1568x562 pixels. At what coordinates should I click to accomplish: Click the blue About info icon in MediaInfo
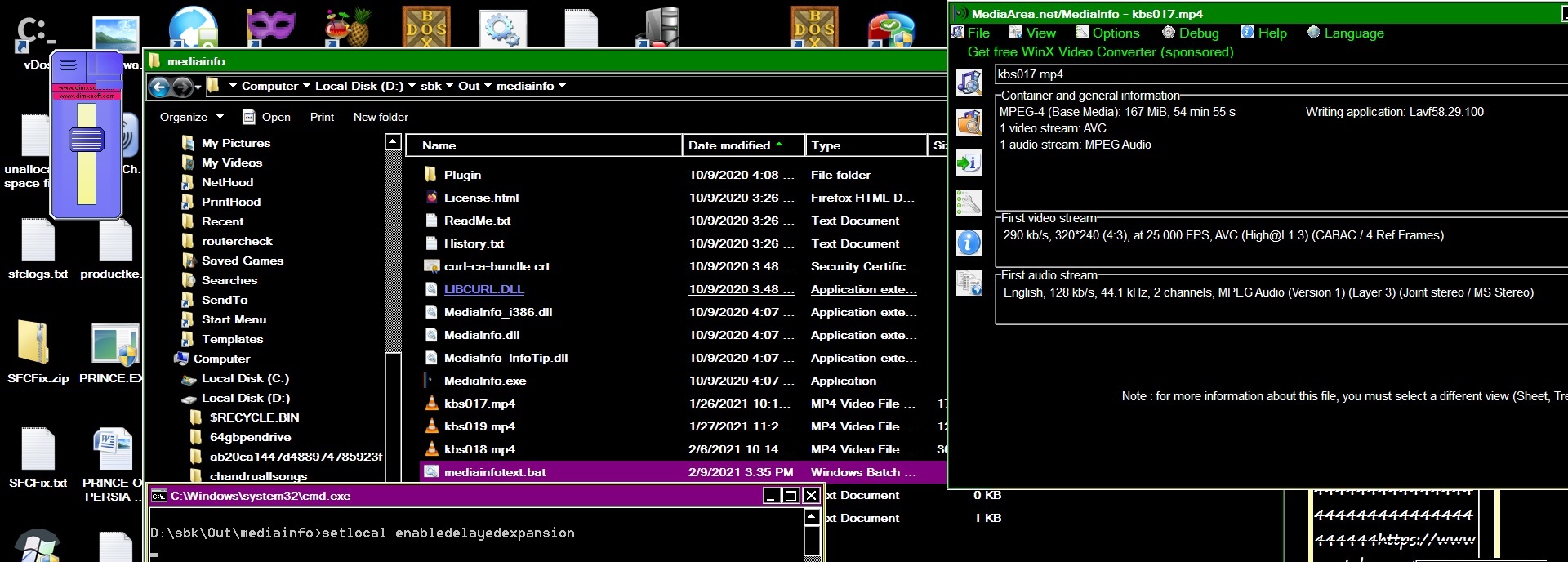969,243
